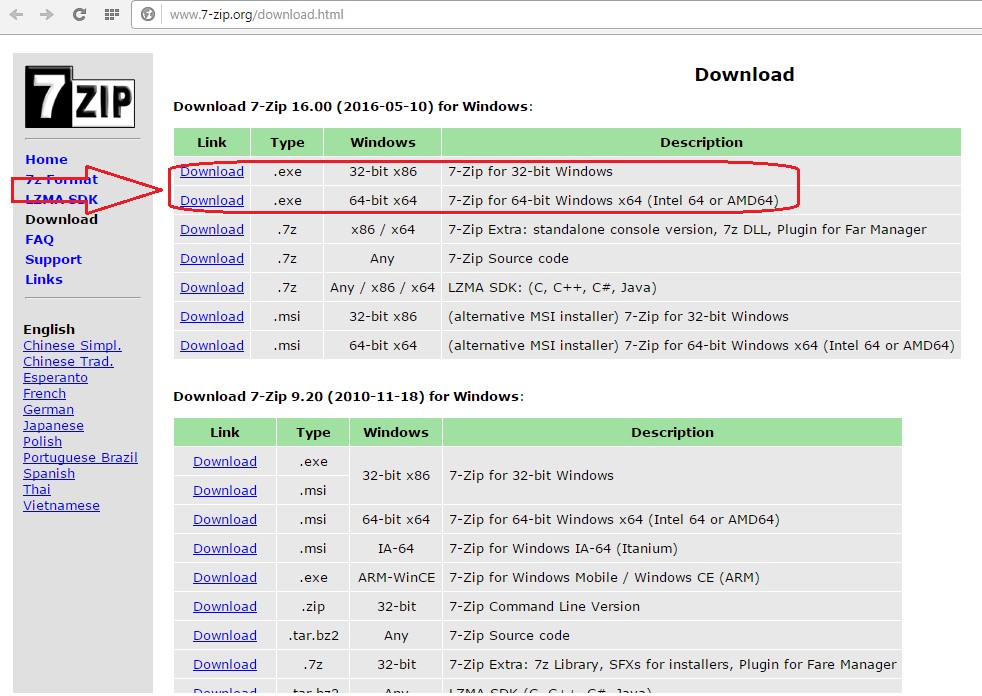Download 7-Zip 16.00 32-bit x86 .exe
982x696 pixels.
click(211, 172)
